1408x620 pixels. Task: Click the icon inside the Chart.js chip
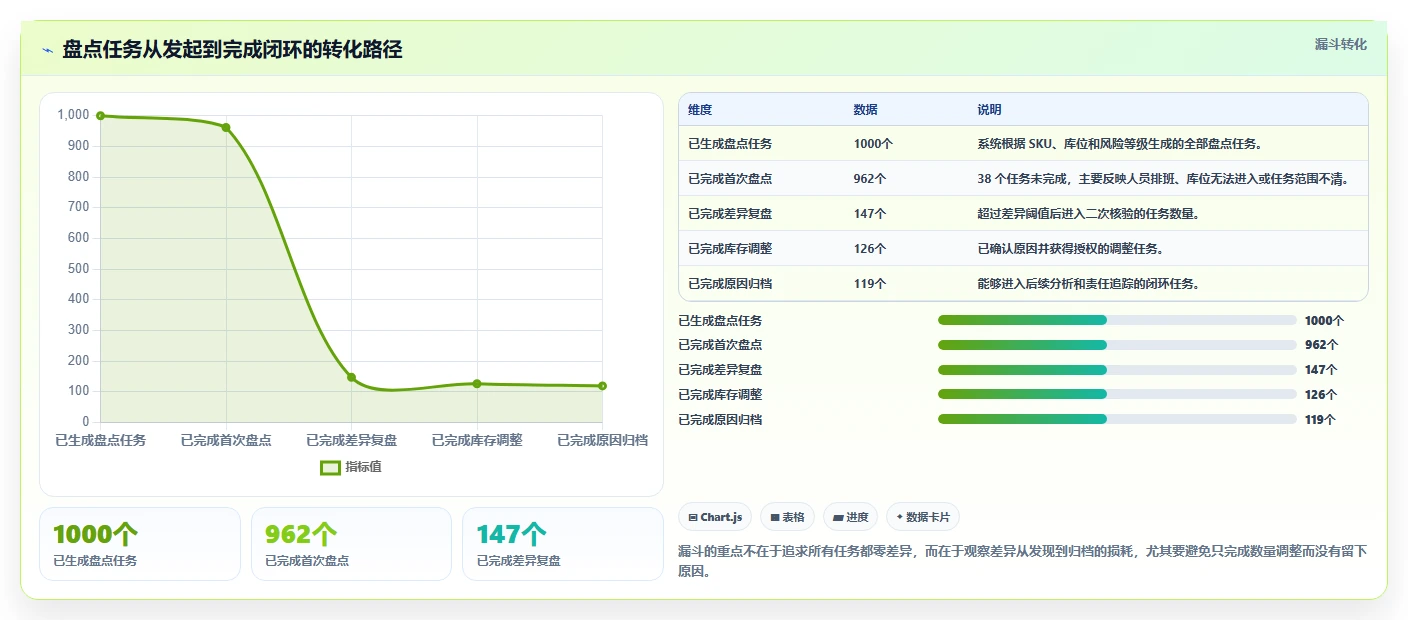pyautogui.click(x=693, y=517)
